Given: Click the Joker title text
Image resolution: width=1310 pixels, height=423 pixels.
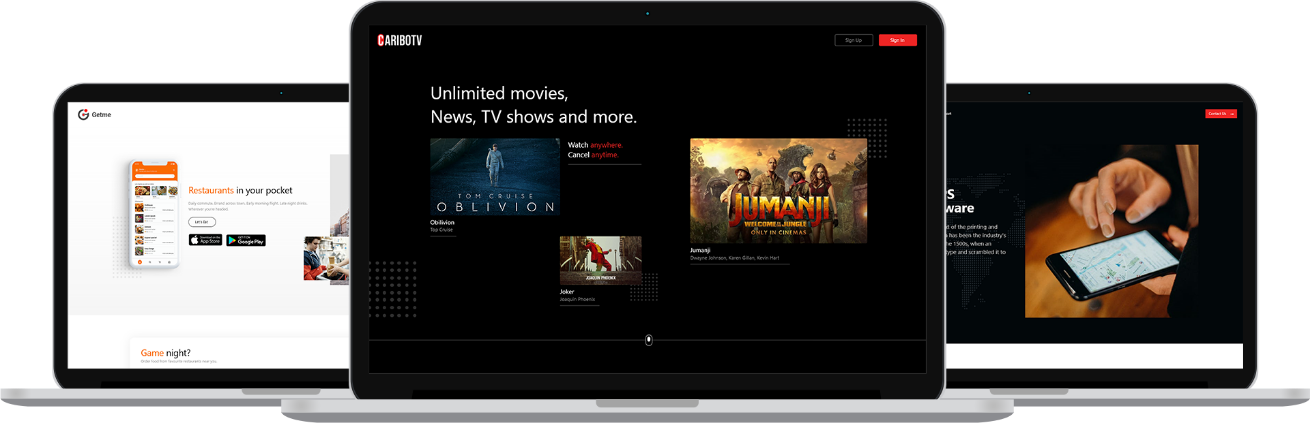Looking at the screenshot, I should pyautogui.click(x=567, y=292).
